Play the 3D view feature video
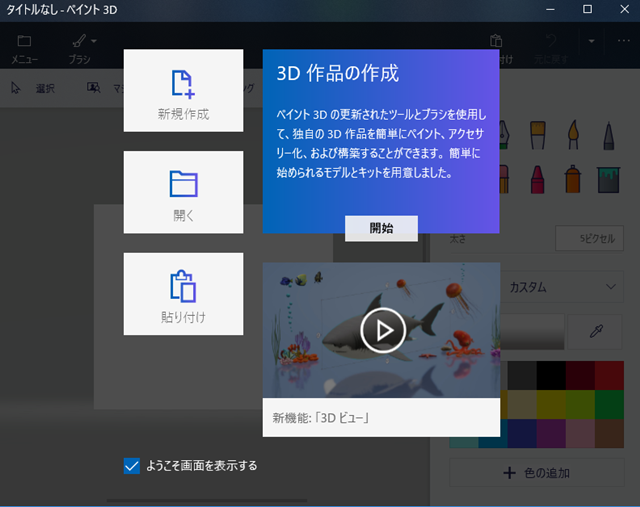The image size is (640, 507). pos(383,330)
